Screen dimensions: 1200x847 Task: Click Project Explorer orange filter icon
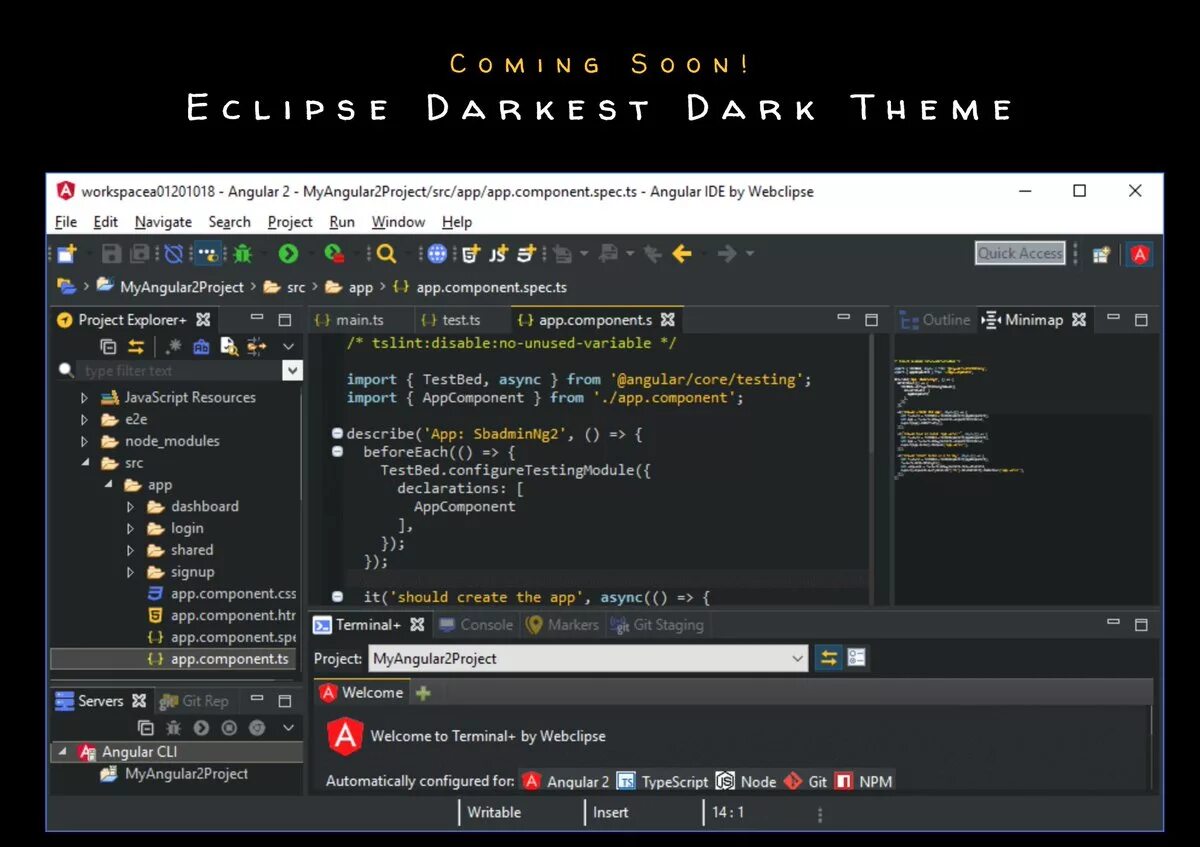click(257, 347)
